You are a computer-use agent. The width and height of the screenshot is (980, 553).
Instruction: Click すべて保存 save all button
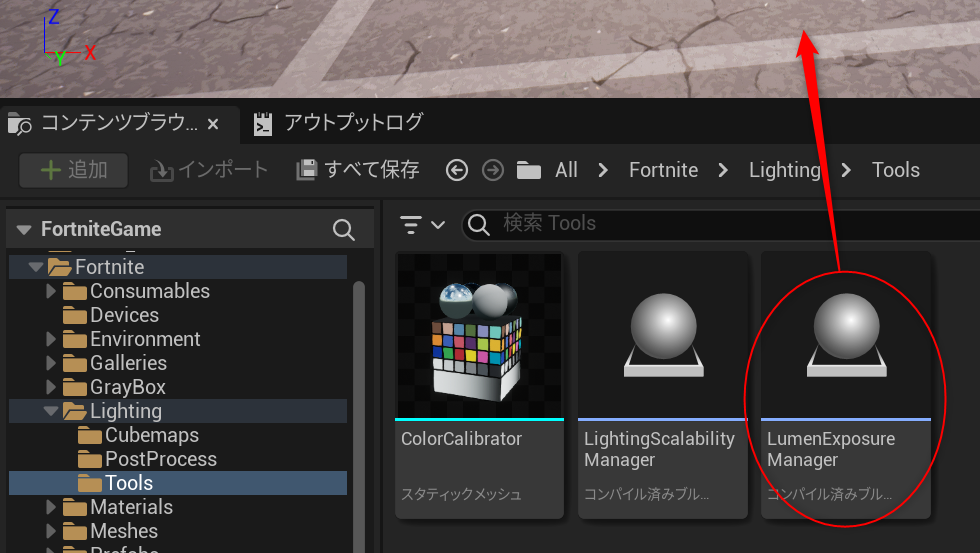click(358, 170)
